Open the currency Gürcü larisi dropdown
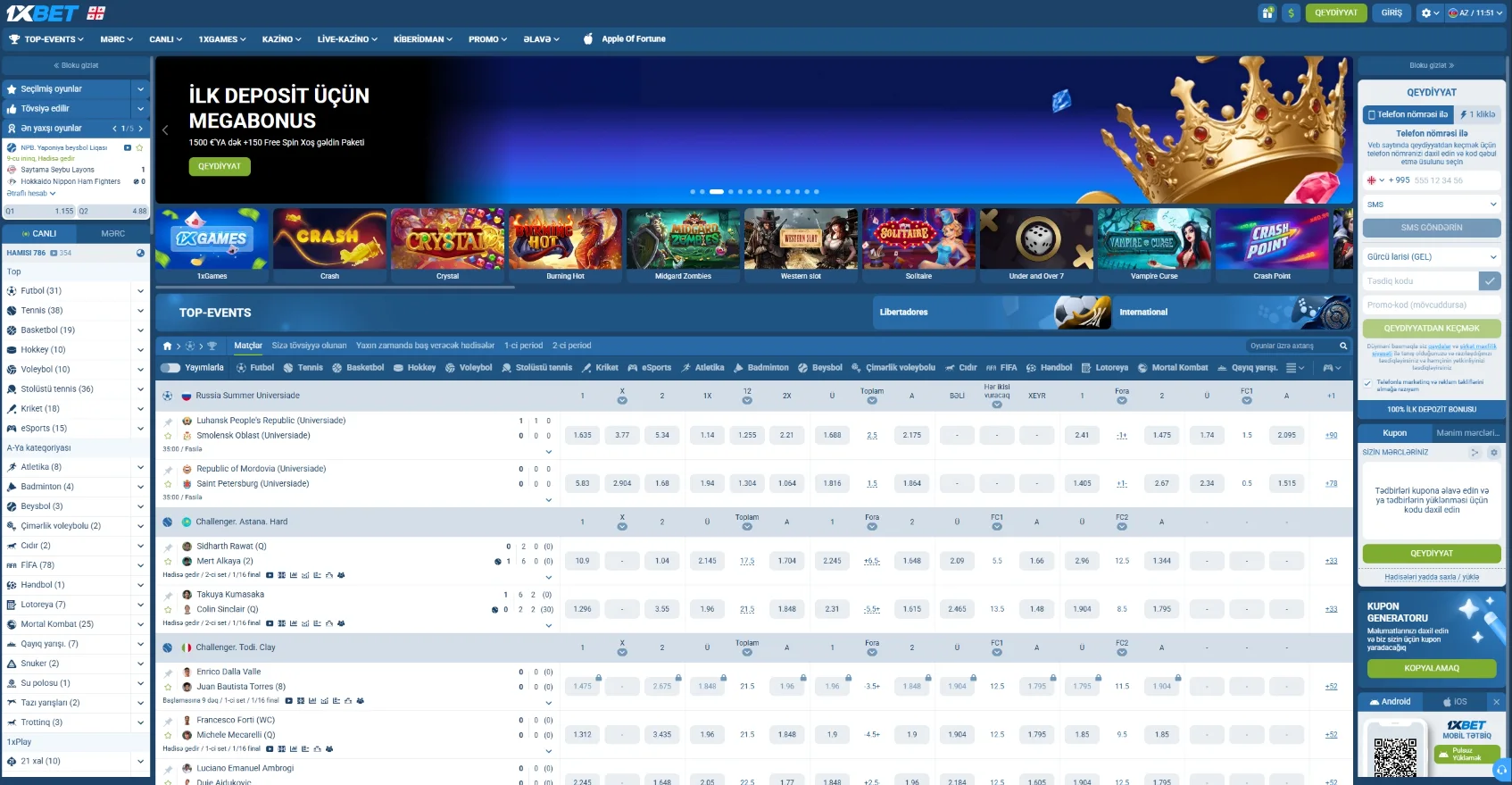 coord(1432,257)
